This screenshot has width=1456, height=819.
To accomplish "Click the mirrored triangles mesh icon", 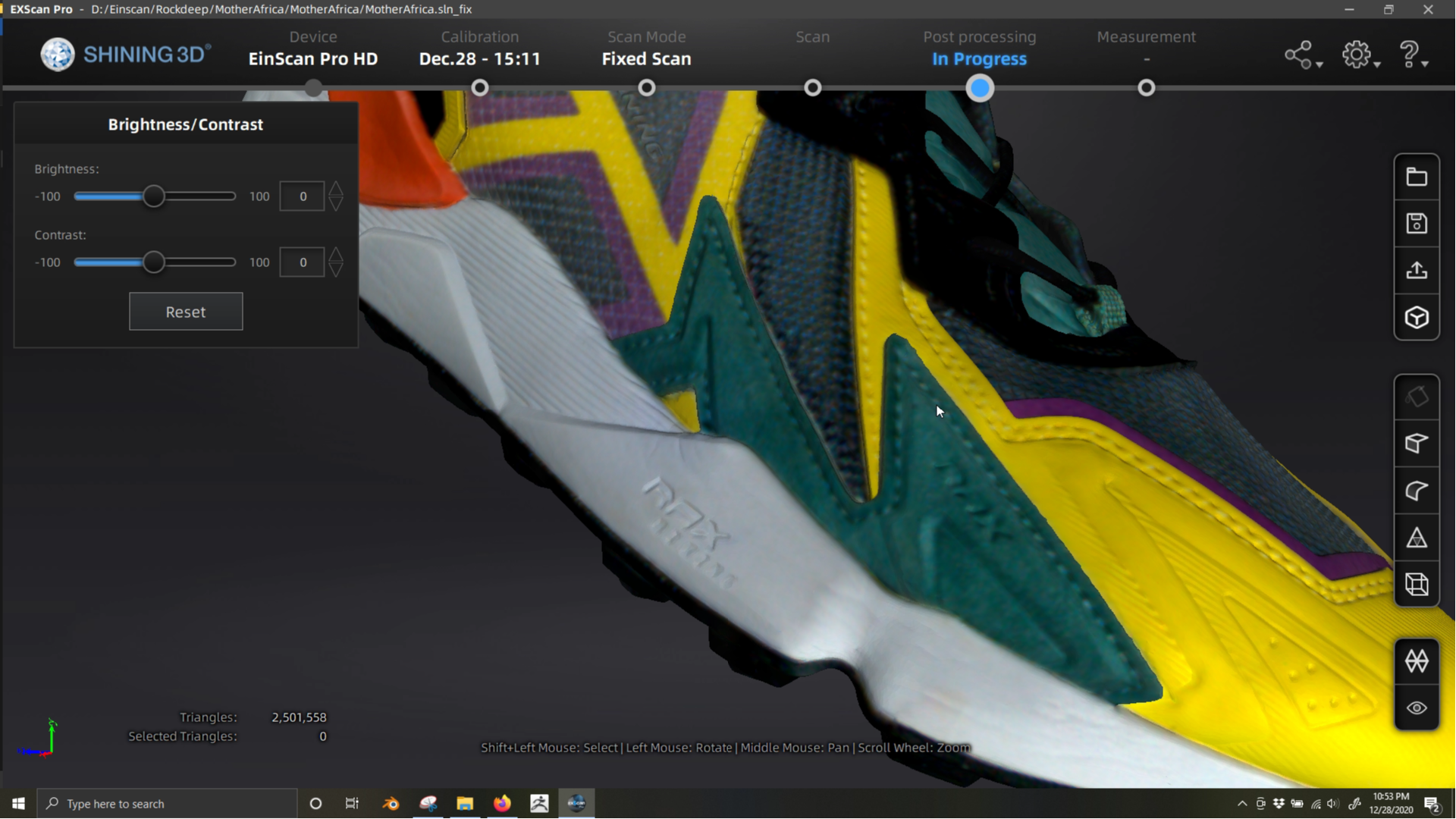I will coord(1417,661).
